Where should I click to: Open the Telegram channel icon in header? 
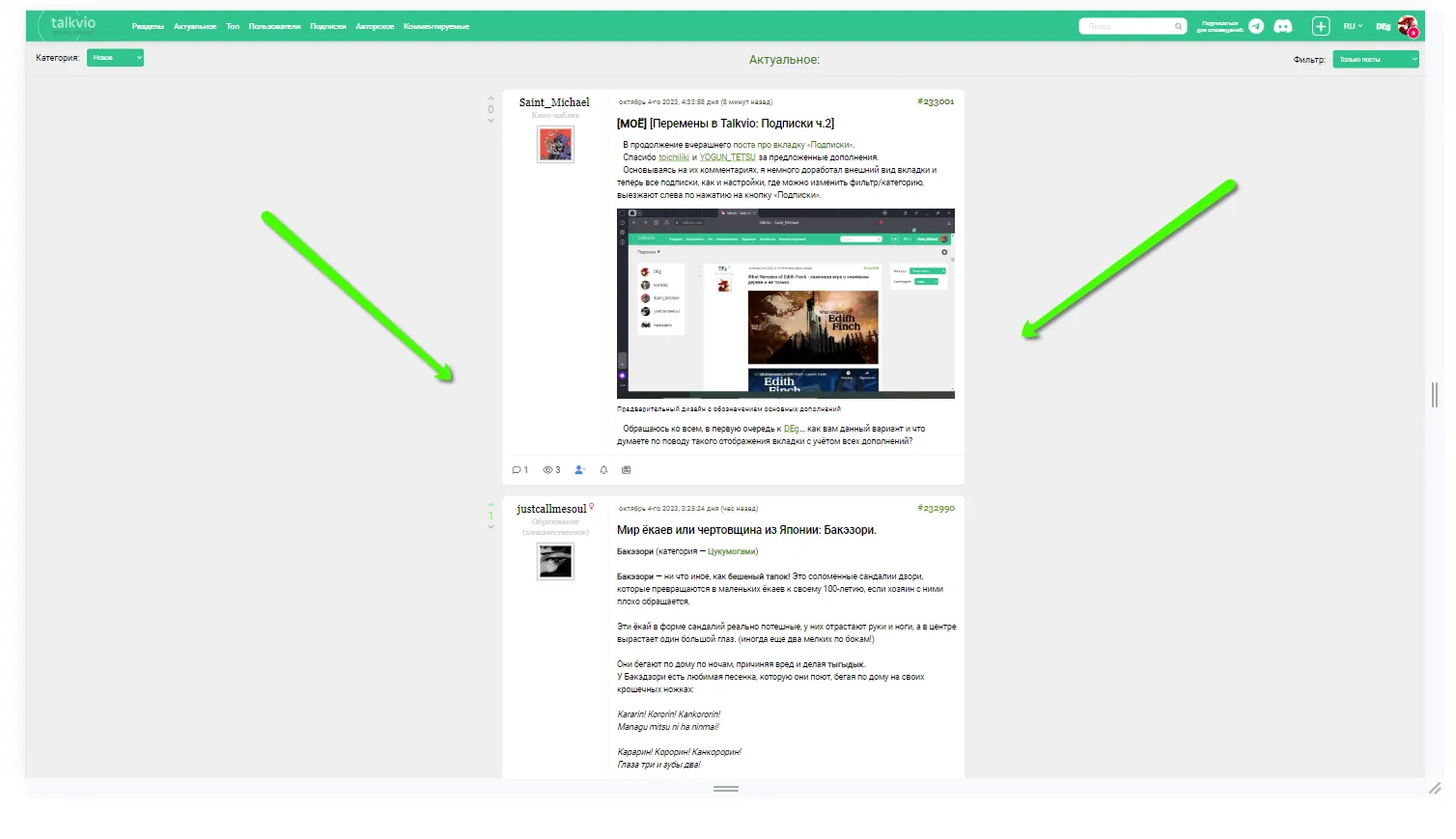(1256, 26)
